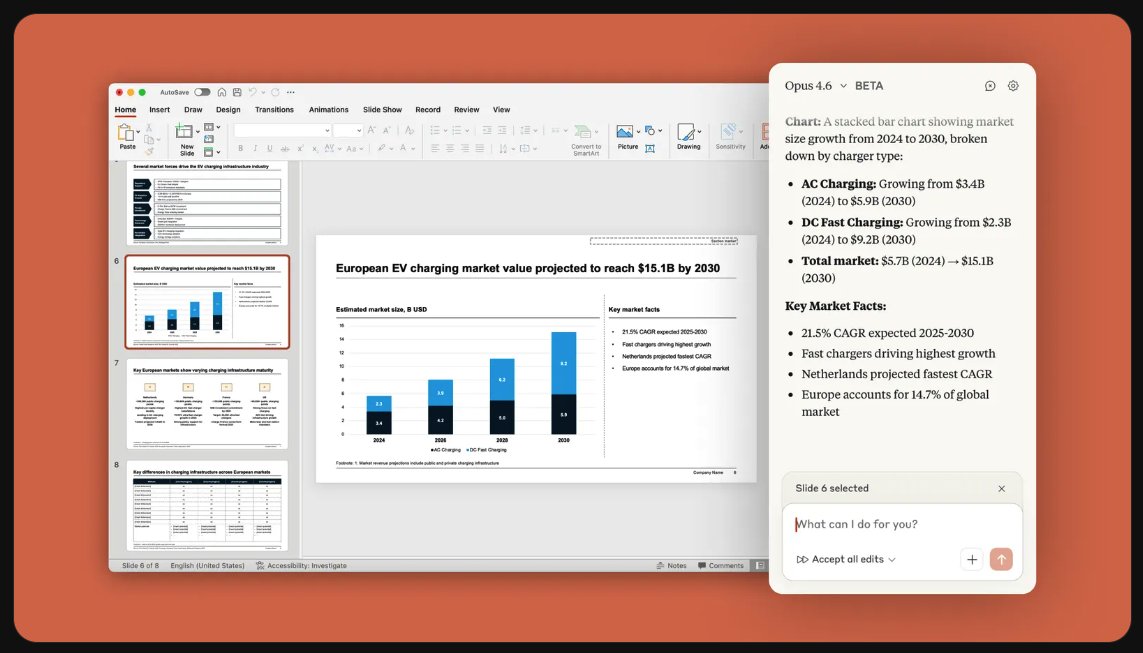Toggle Strikethrough formatting

click(x=284, y=149)
